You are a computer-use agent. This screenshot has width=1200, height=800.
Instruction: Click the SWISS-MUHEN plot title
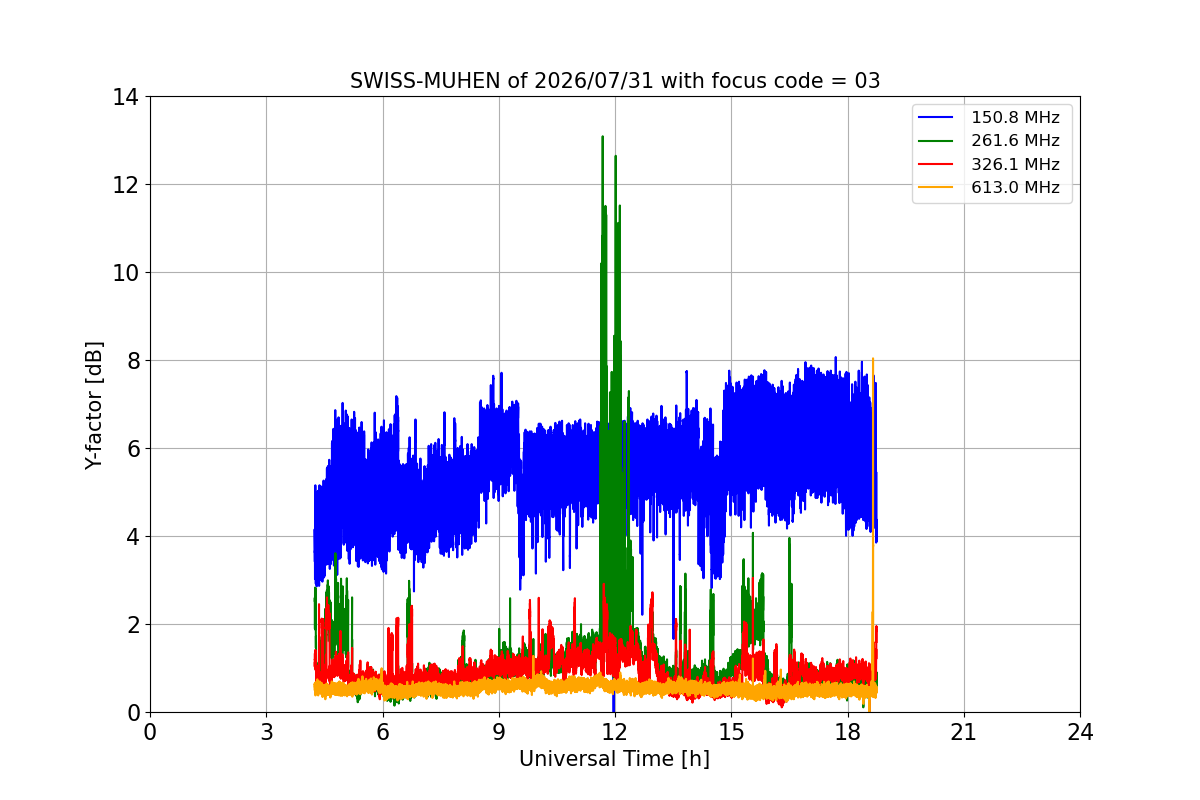tap(615, 81)
